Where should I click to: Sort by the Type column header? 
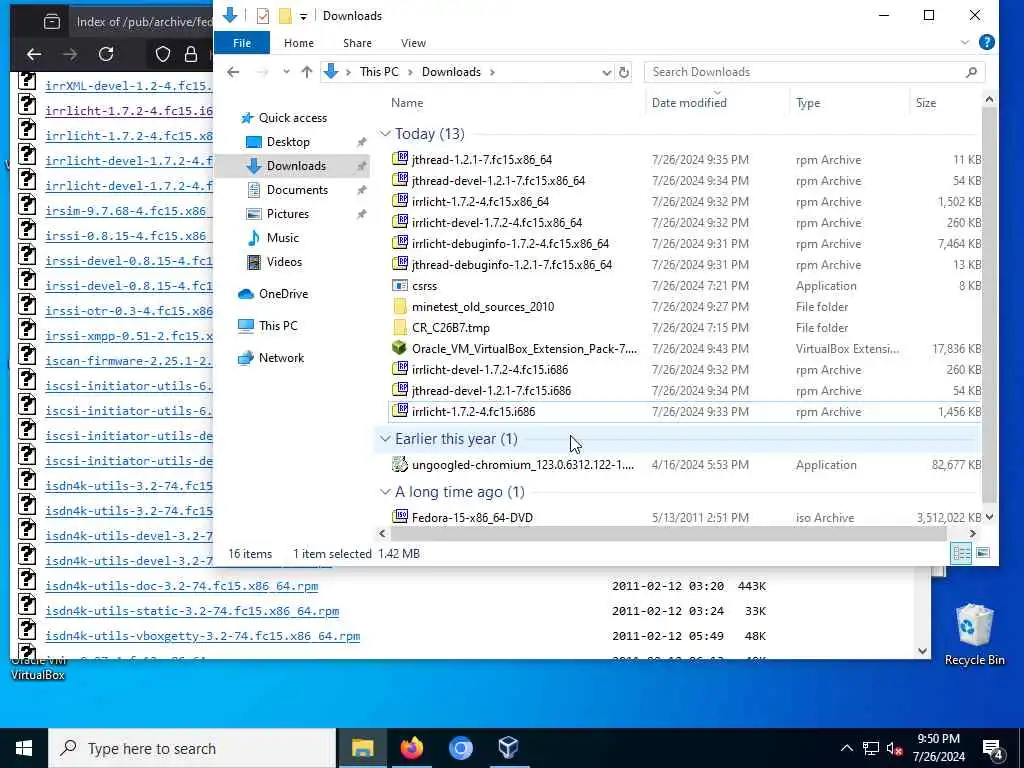coord(808,103)
